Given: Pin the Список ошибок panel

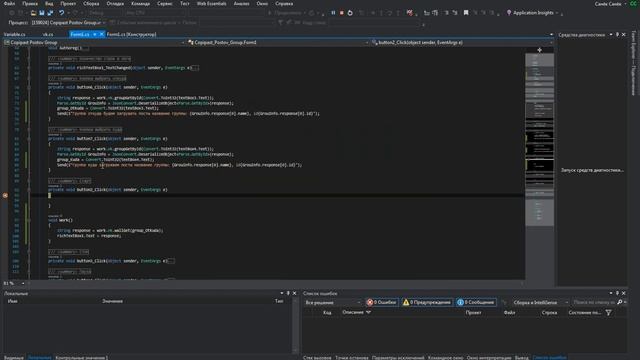Looking at the screenshot, I should [617, 293].
